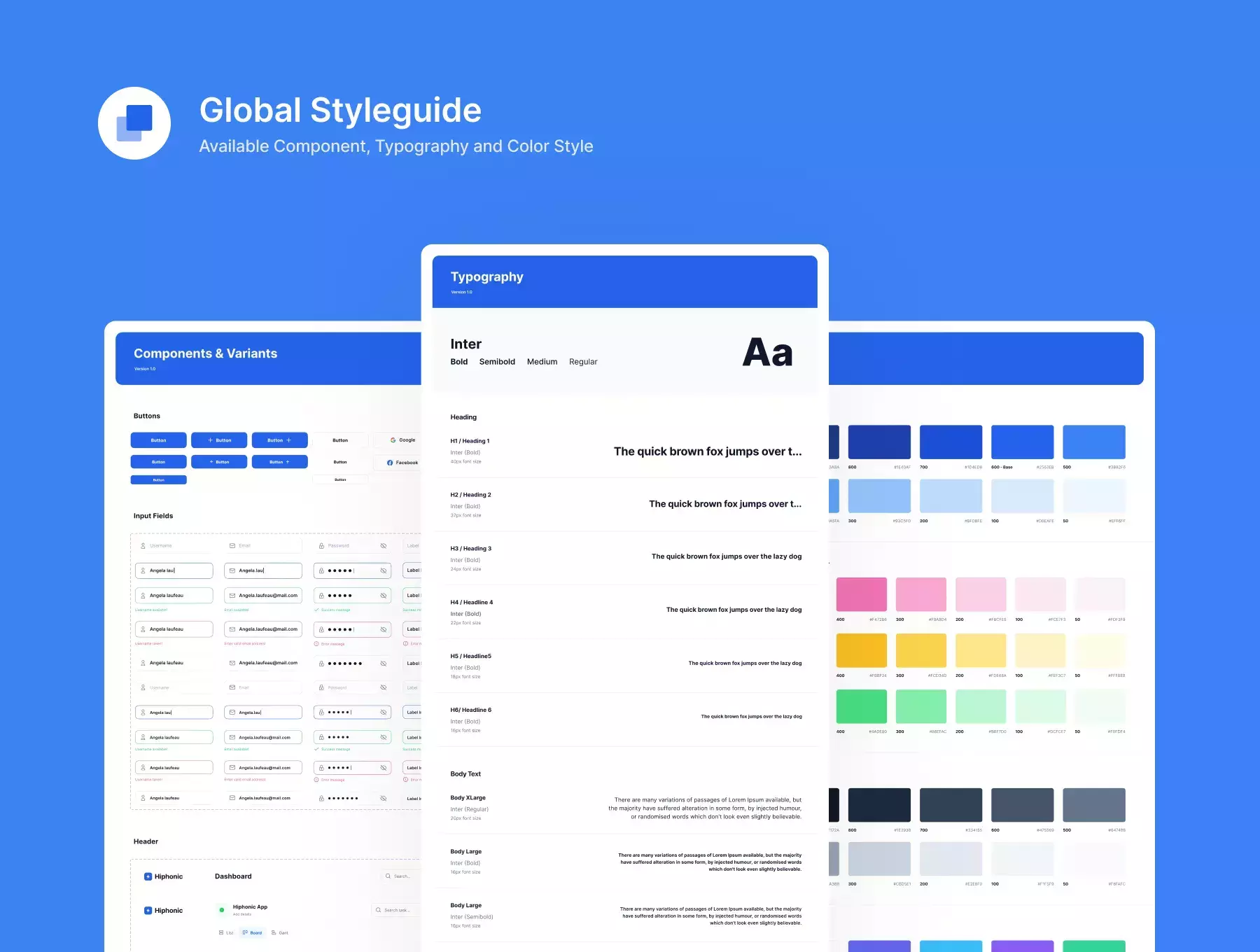Pick the slate 500 swatch #64748B

tap(1094, 805)
